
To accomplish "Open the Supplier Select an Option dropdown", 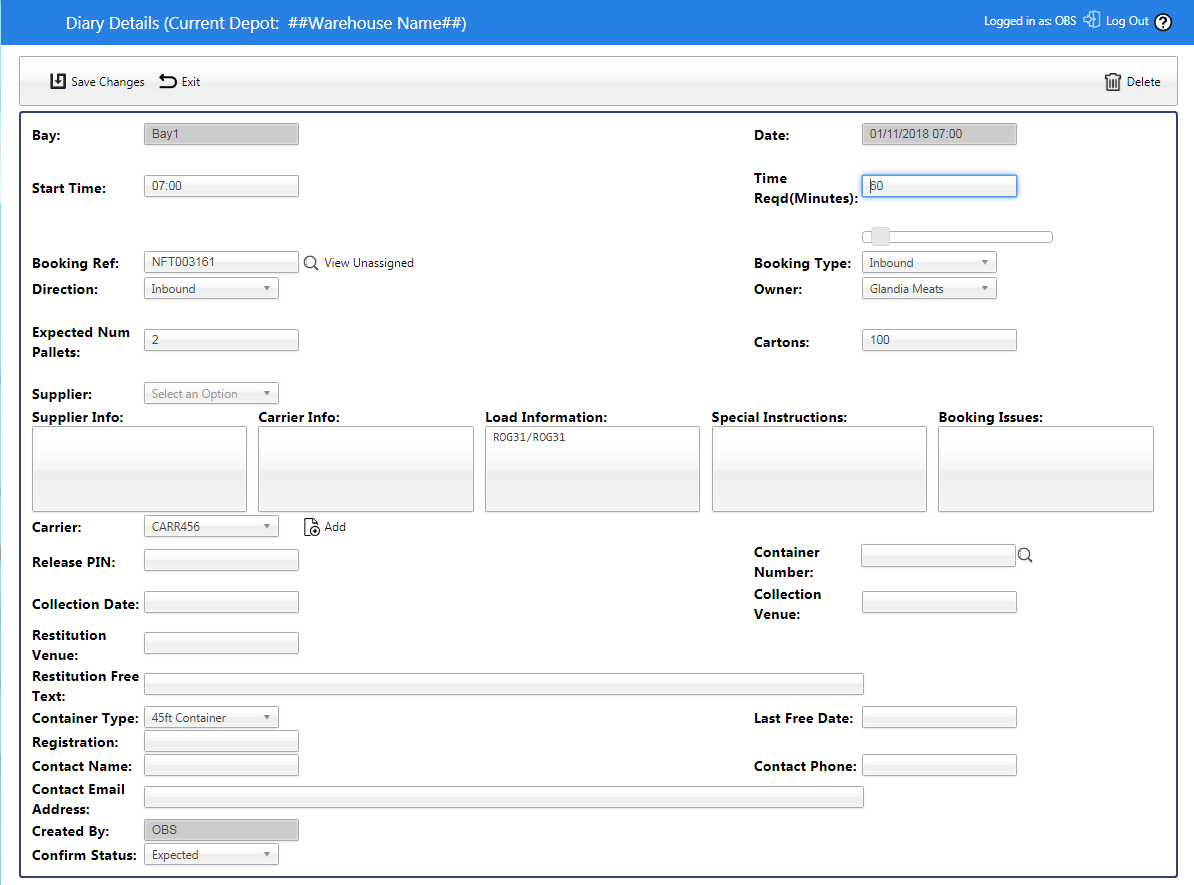I will 211,394.
